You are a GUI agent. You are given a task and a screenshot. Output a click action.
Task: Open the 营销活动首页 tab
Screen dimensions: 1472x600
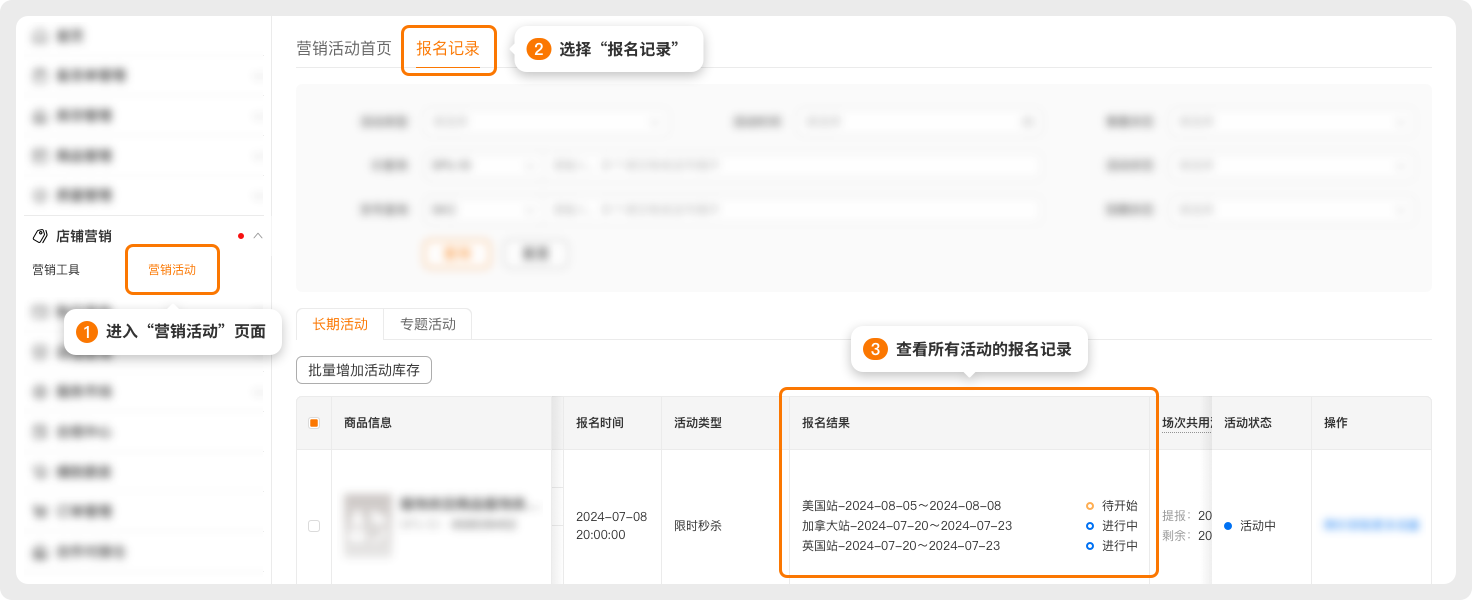(344, 49)
